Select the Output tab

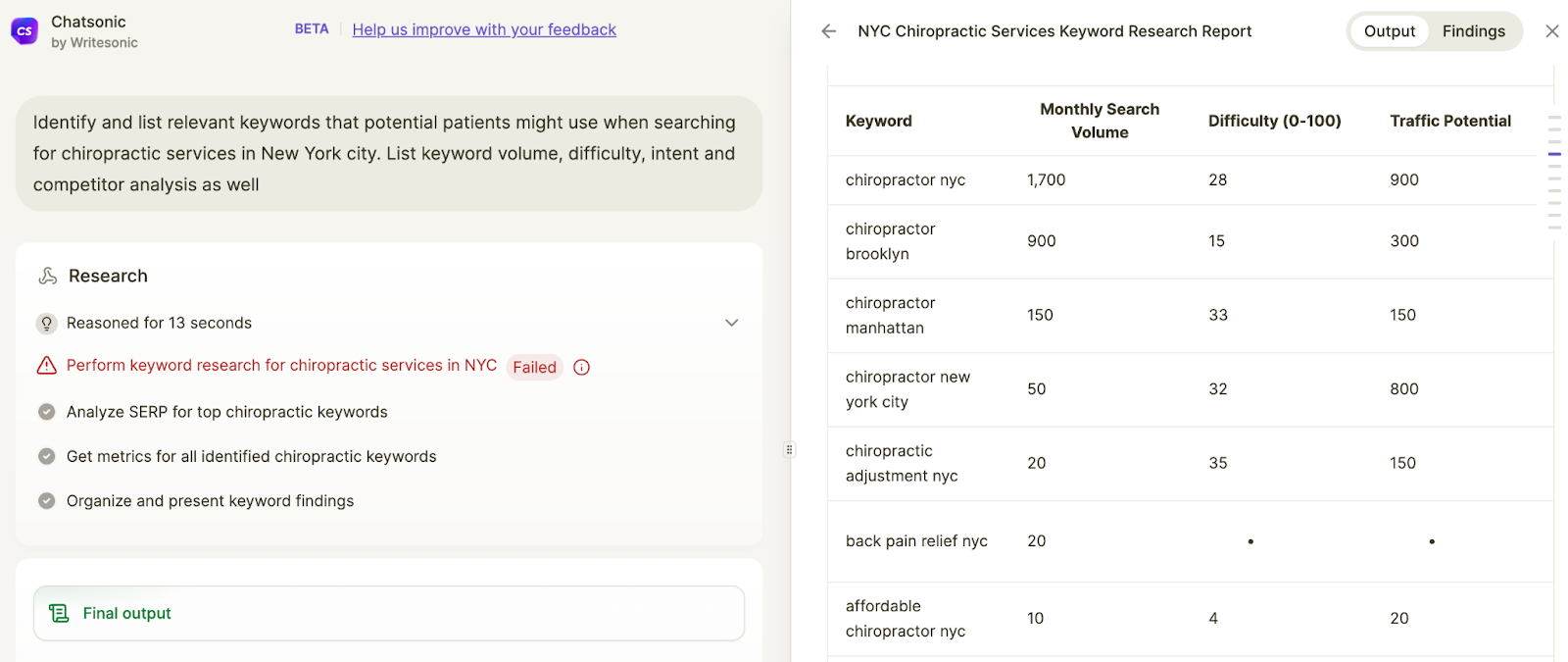click(1389, 31)
